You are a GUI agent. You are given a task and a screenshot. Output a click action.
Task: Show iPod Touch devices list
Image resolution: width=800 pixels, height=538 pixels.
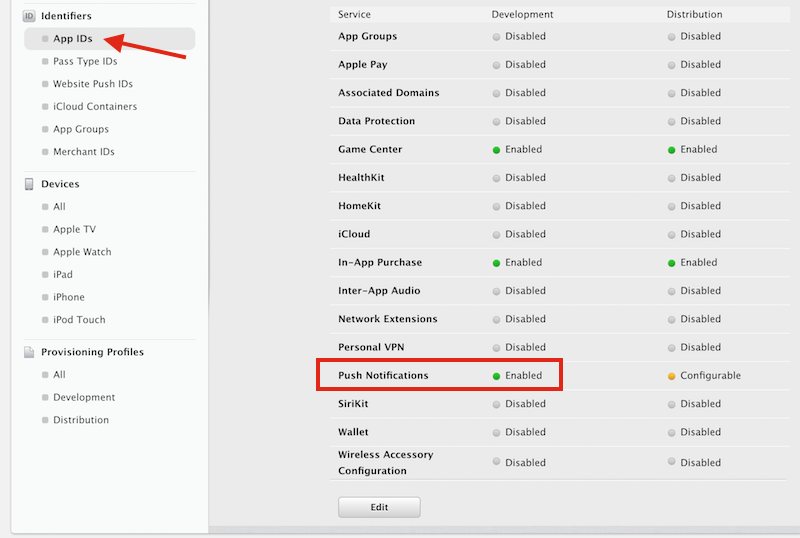79,320
